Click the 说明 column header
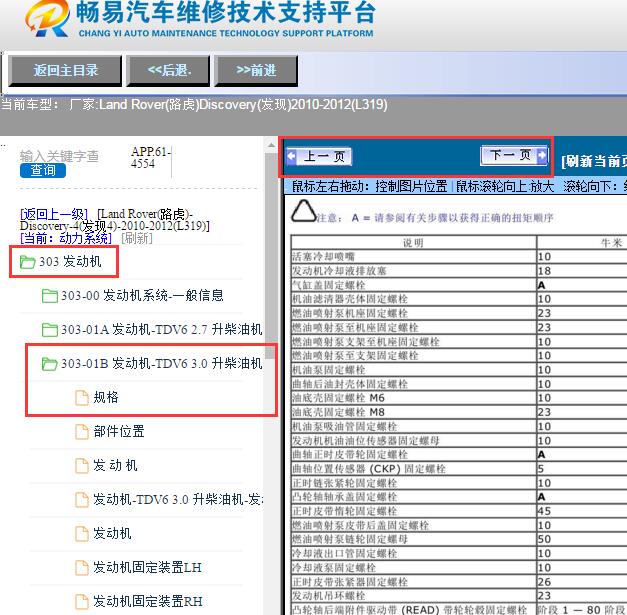This screenshot has width=627, height=615. click(413, 243)
